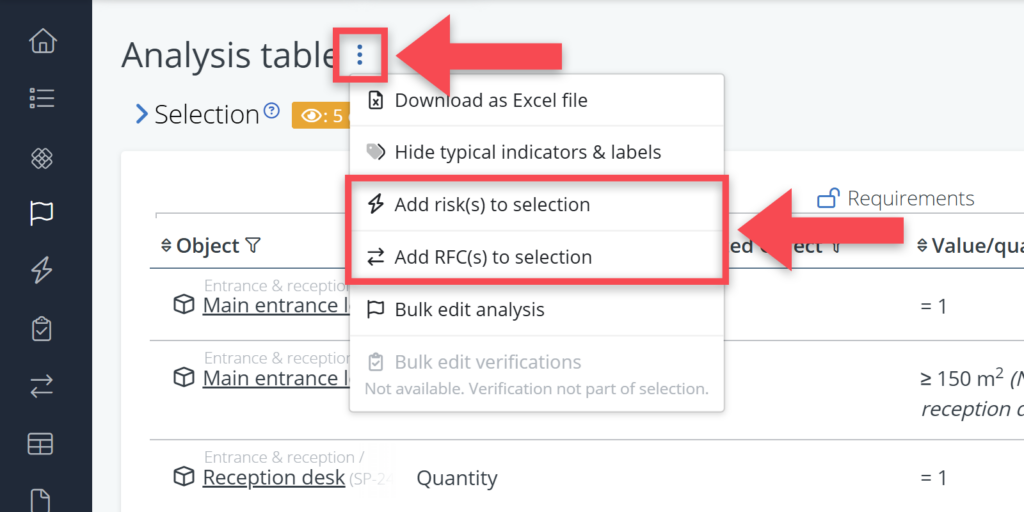Open the list view sidebar icon
This screenshot has height=512, width=1024.
[42, 98]
